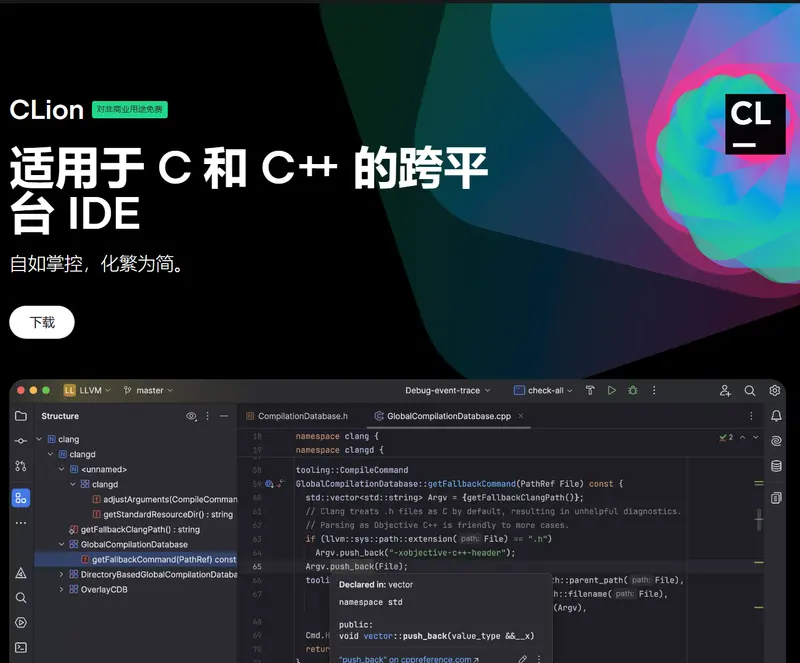Click the CL product logo

(x=755, y=124)
